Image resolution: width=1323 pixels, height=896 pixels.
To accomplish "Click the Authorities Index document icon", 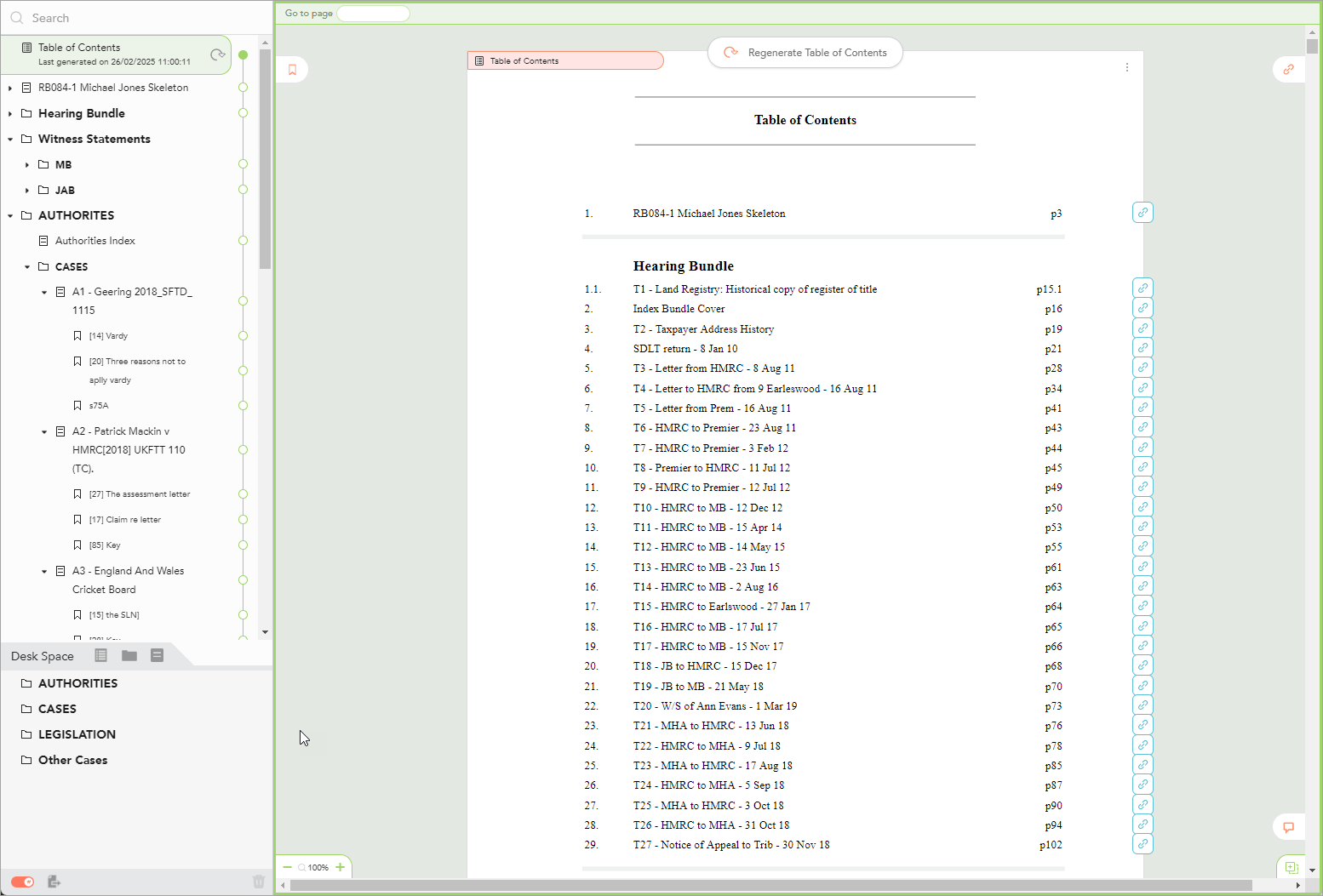I will (43, 241).
